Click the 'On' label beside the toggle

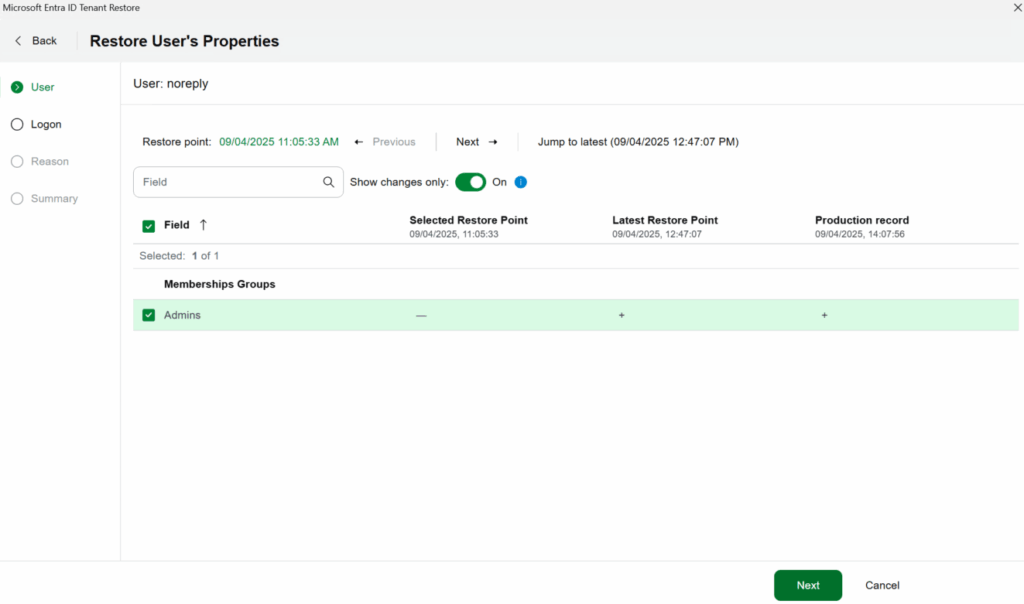click(500, 182)
